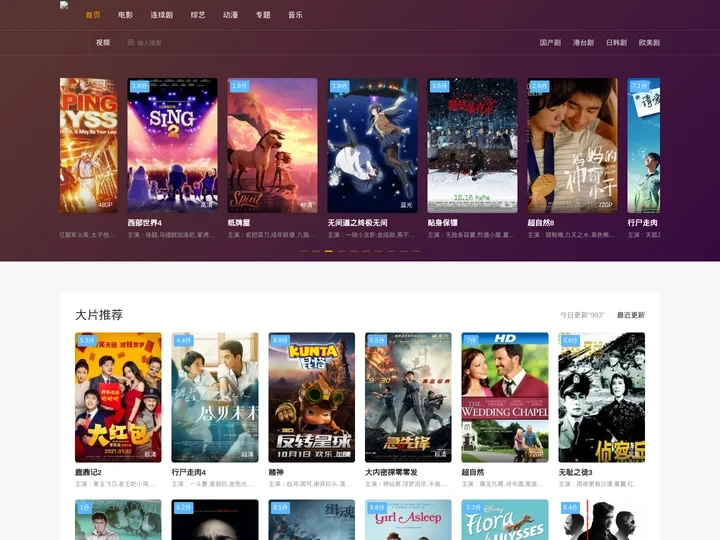Open the SING 2 poster in carousel
The image size is (720, 540).
pyautogui.click(x=172, y=145)
